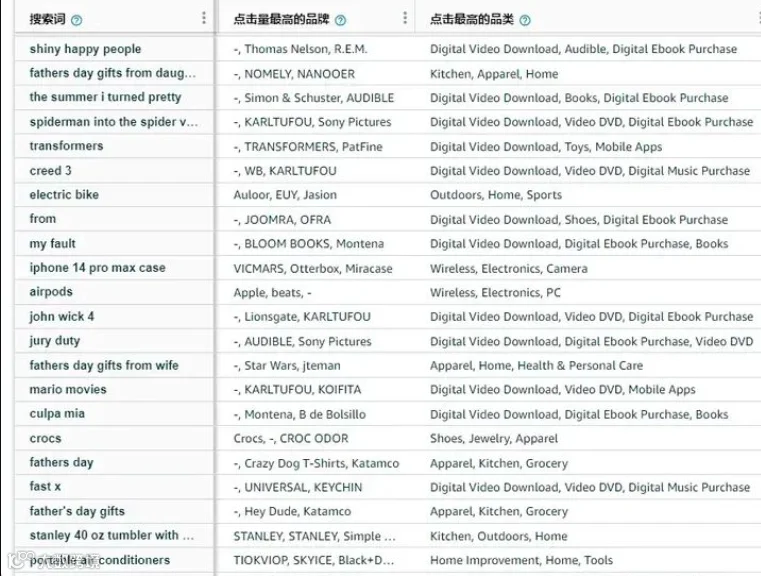Click help icon next to 点击量最高的品牌 header
Viewport: 761px width, 576px height.
[x=341, y=20]
